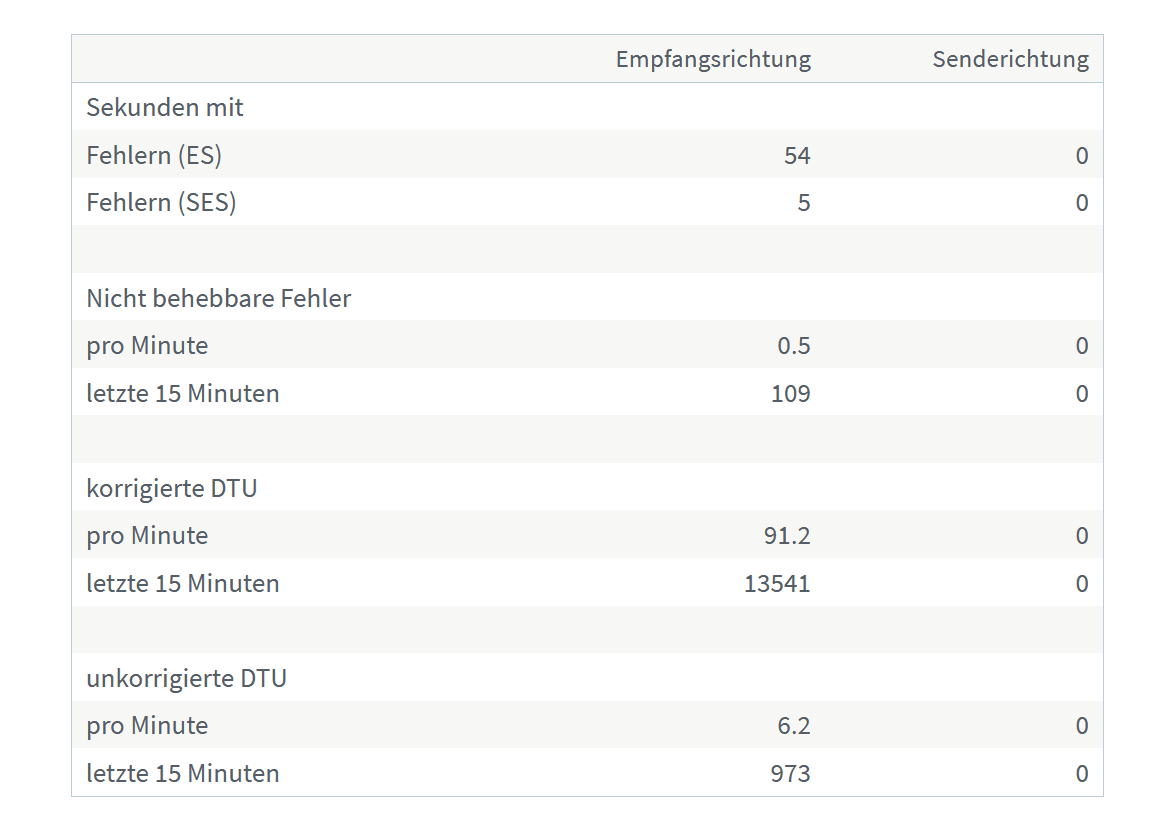
Task: Select the Fehlern (ES) value 54
Action: click(796, 155)
